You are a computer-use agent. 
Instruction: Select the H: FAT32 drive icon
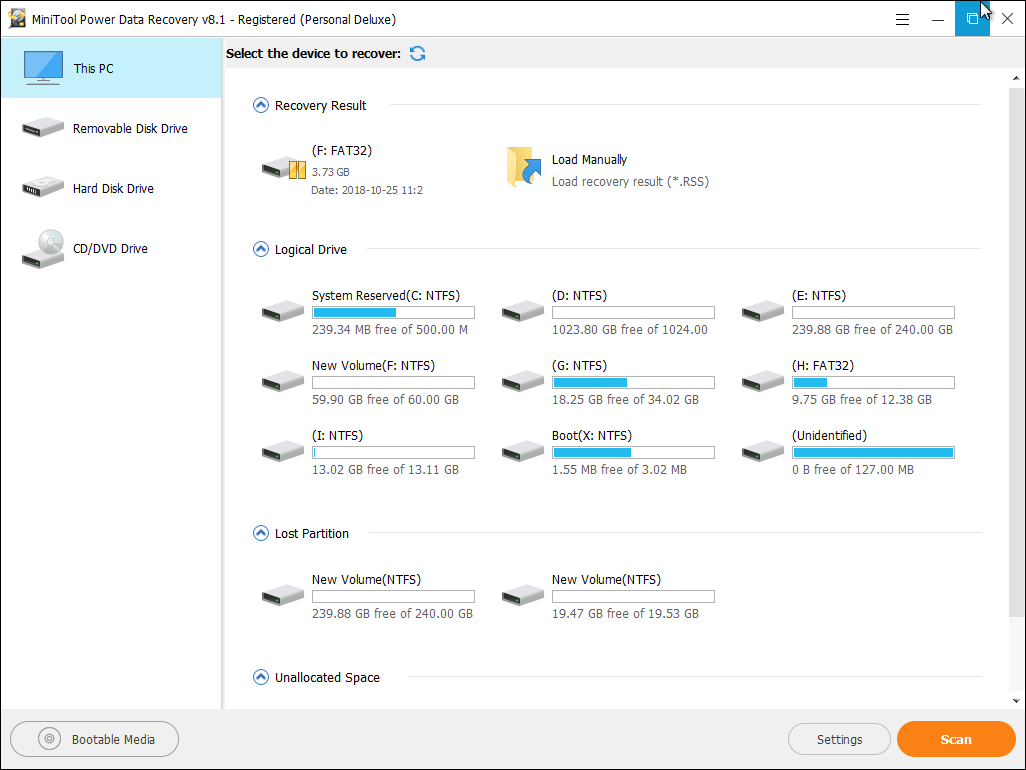click(x=763, y=381)
